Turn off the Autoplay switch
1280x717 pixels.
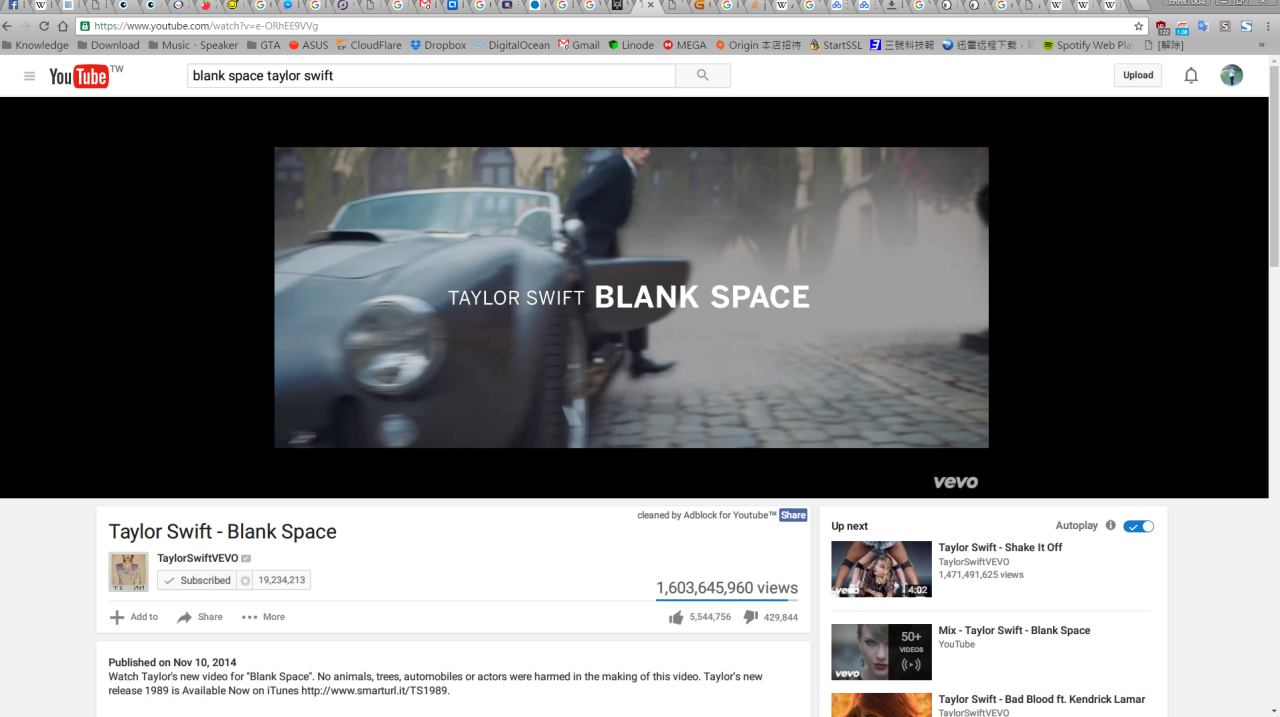tap(1139, 526)
